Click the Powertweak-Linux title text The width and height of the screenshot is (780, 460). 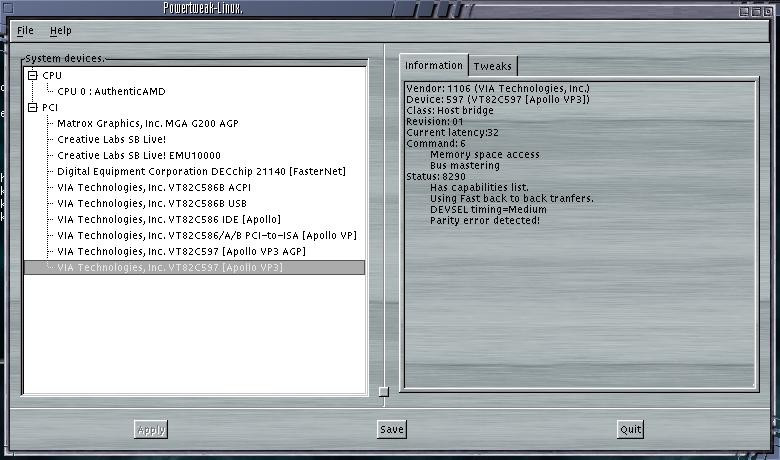tap(203, 8)
